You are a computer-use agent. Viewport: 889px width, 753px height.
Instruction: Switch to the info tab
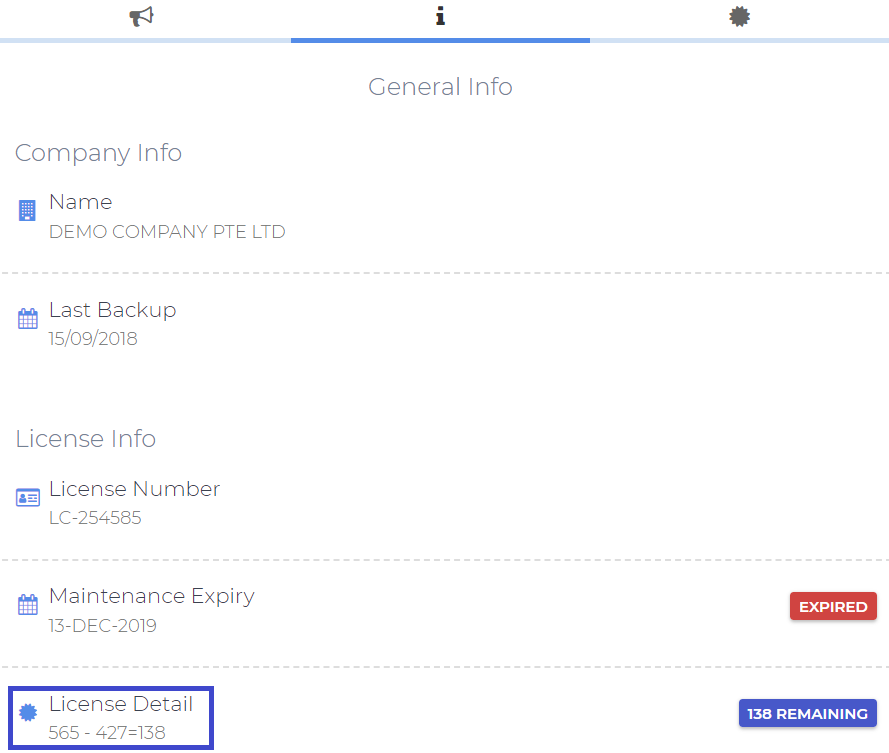[x=440, y=17]
